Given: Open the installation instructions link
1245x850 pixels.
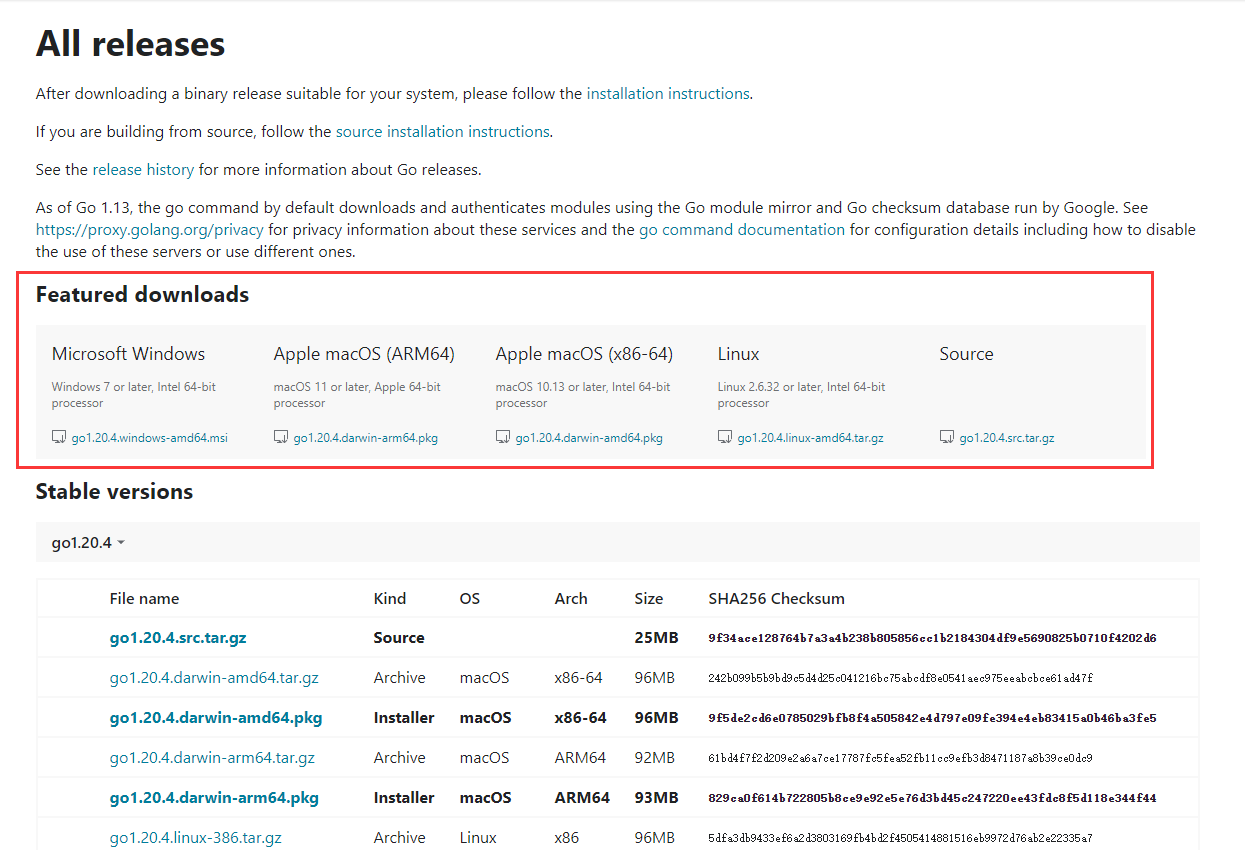Looking at the screenshot, I should 668,93.
